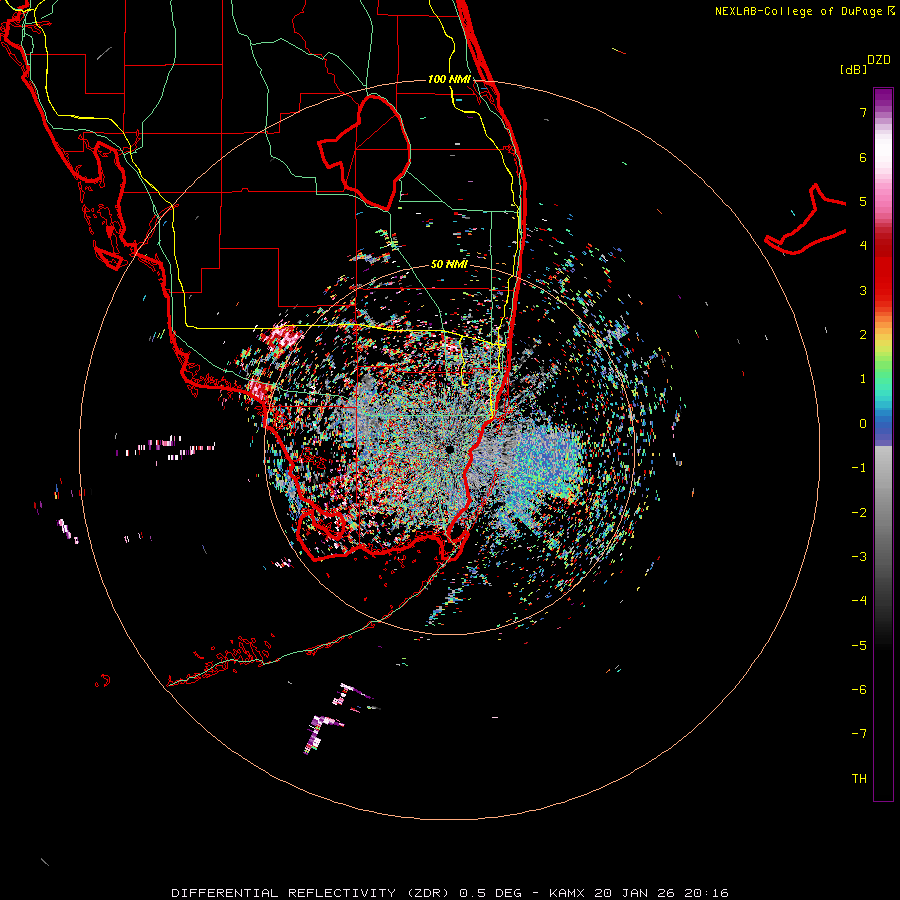This screenshot has width=900, height=900.
Task: Pick the gray band near -2 dB on the color bar
Action: click(x=883, y=512)
